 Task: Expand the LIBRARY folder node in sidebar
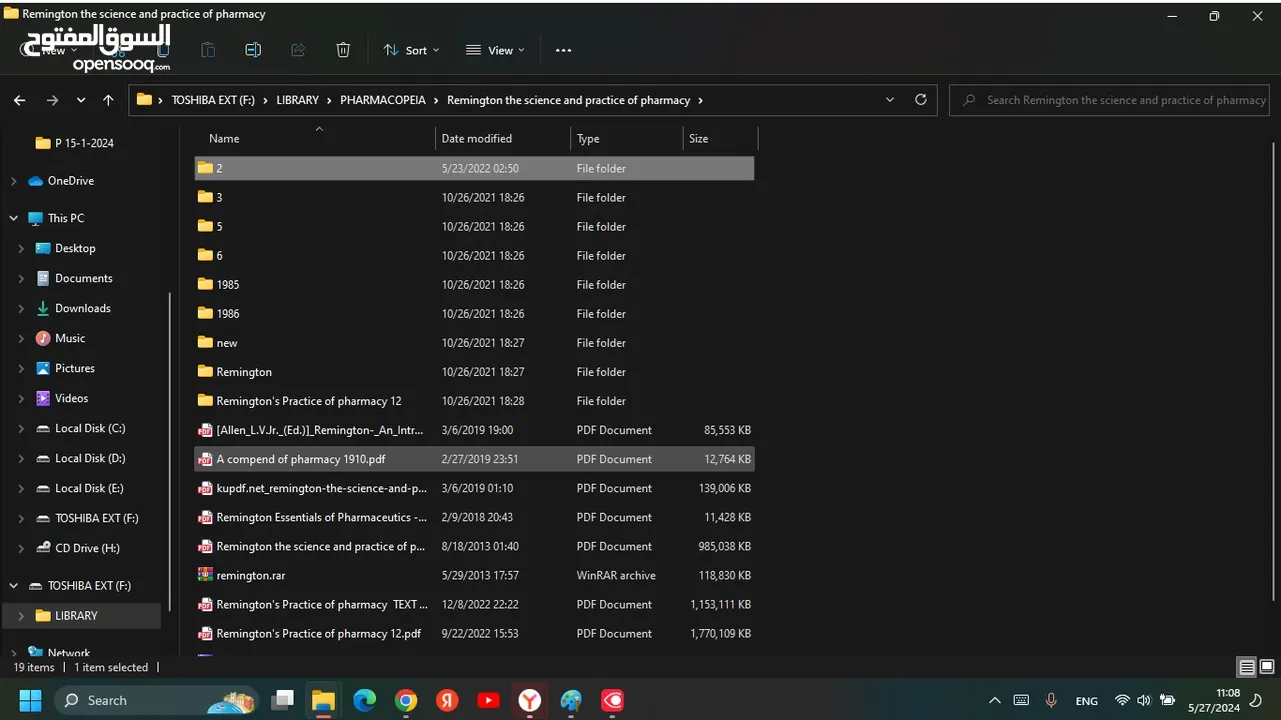pos(21,616)
